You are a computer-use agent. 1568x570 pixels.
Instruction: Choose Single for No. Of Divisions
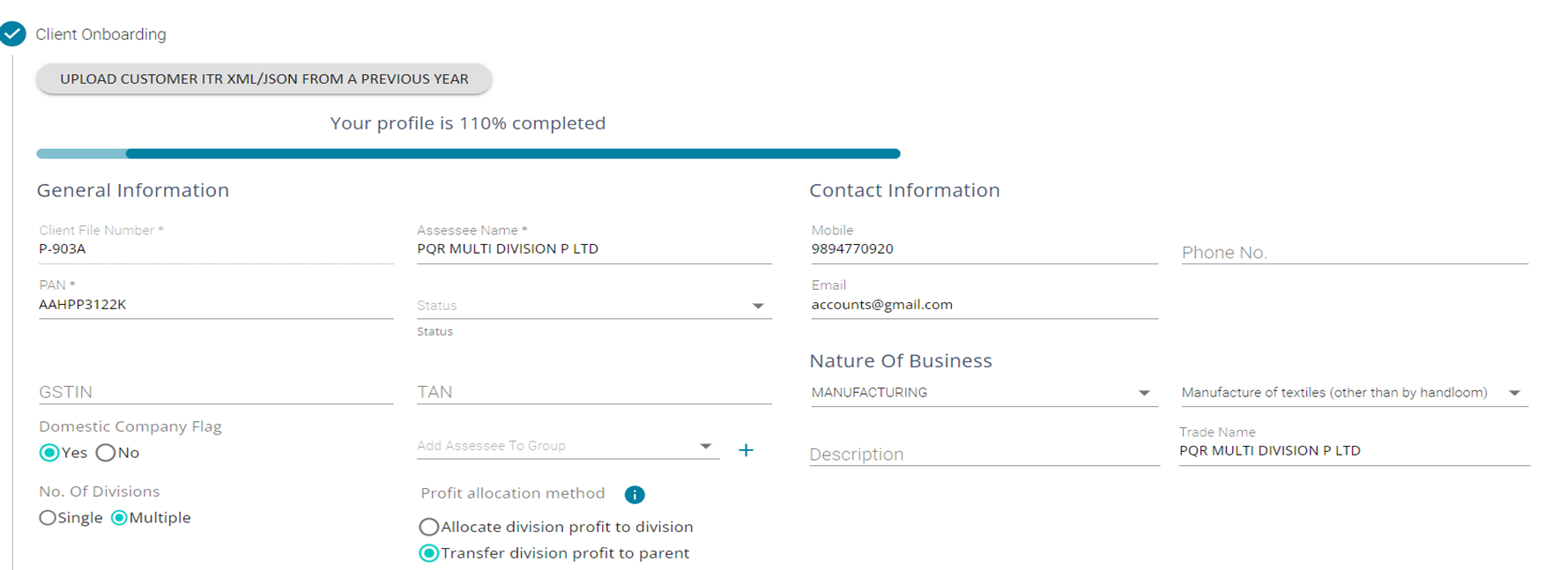coord(48,518)
